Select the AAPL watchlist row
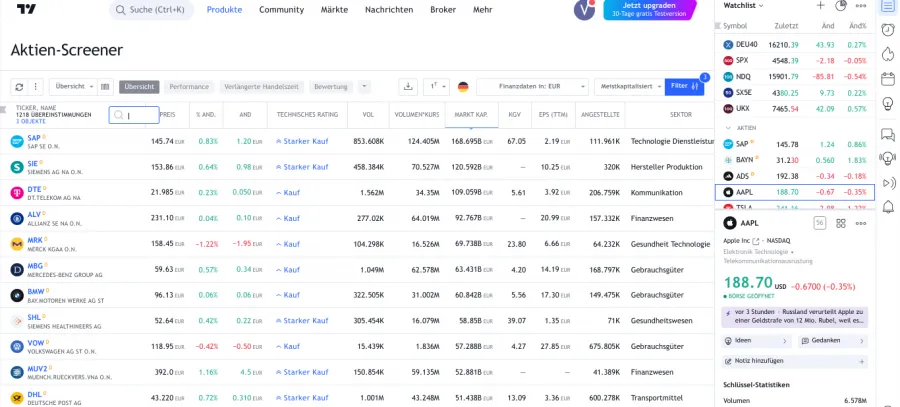Viewport: 900px width, 407px height. pyautogui.click(x=795, y=192)
